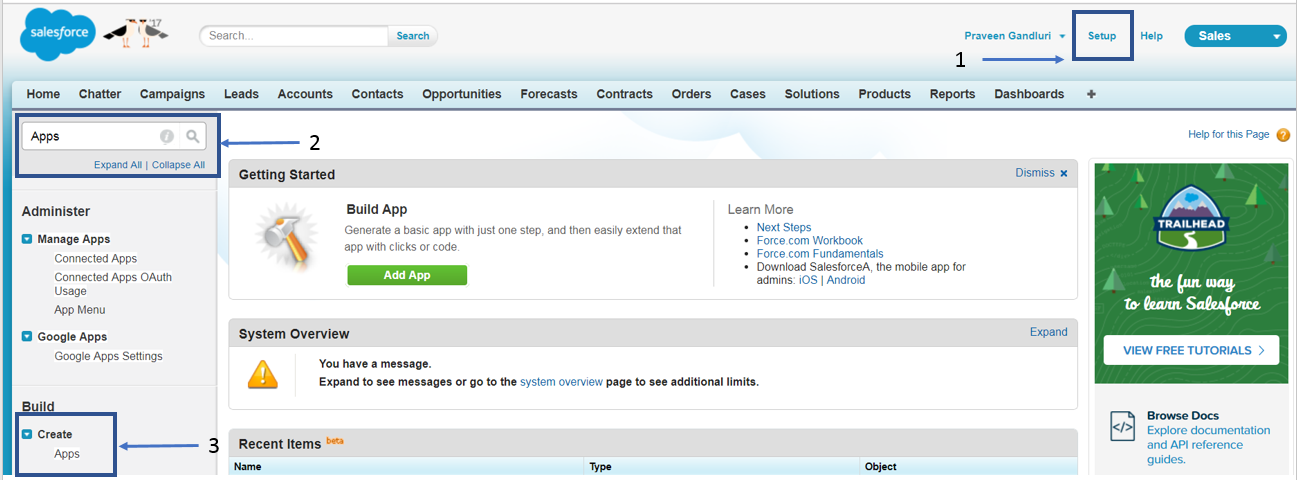Click Help for this Page link
Viewport: 1297px width, 480px height.
[1228, 134]
